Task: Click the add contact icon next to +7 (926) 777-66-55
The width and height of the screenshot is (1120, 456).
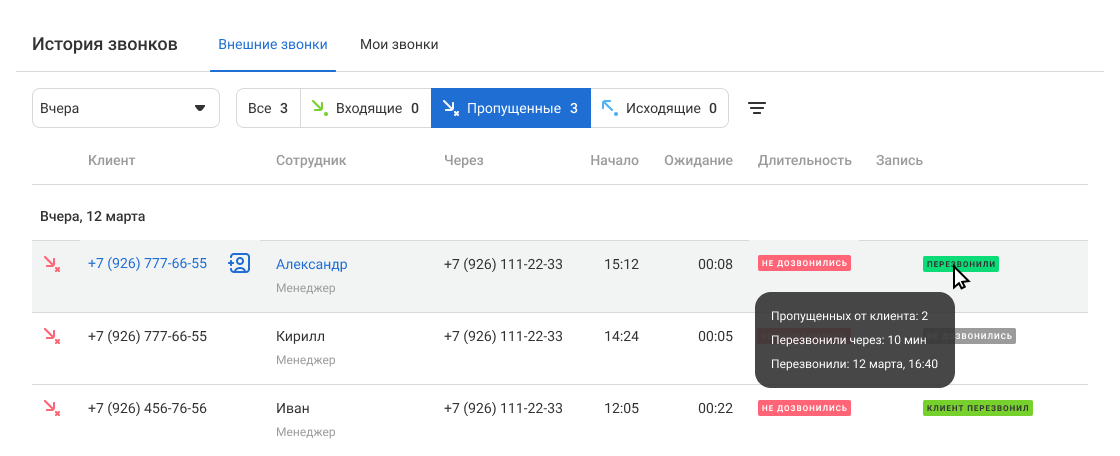Action: pyautogui.click(x=239, y=264)
